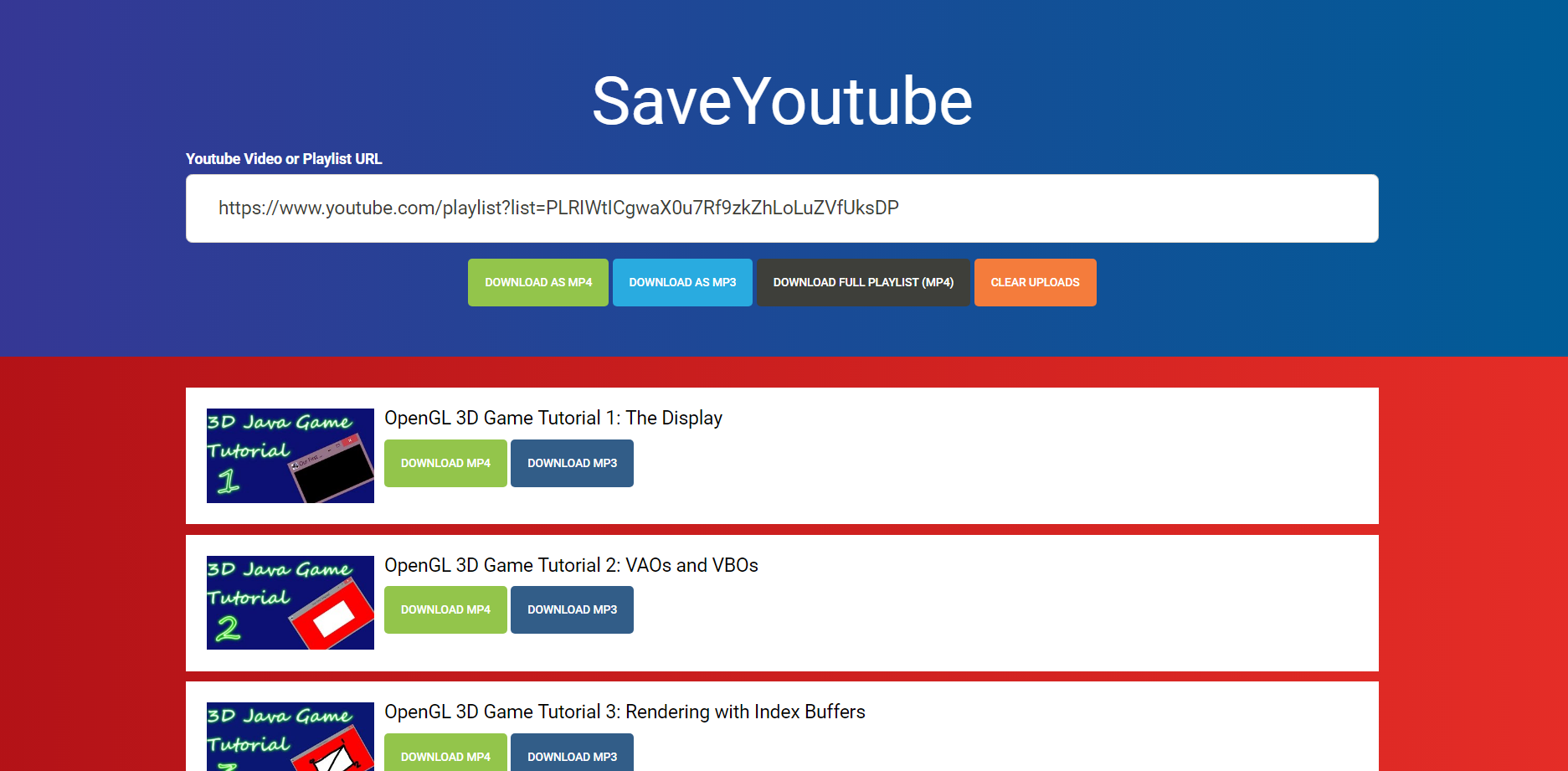Click the blue Download As MP3 button

pyautogui.click(x=682, y=282)
